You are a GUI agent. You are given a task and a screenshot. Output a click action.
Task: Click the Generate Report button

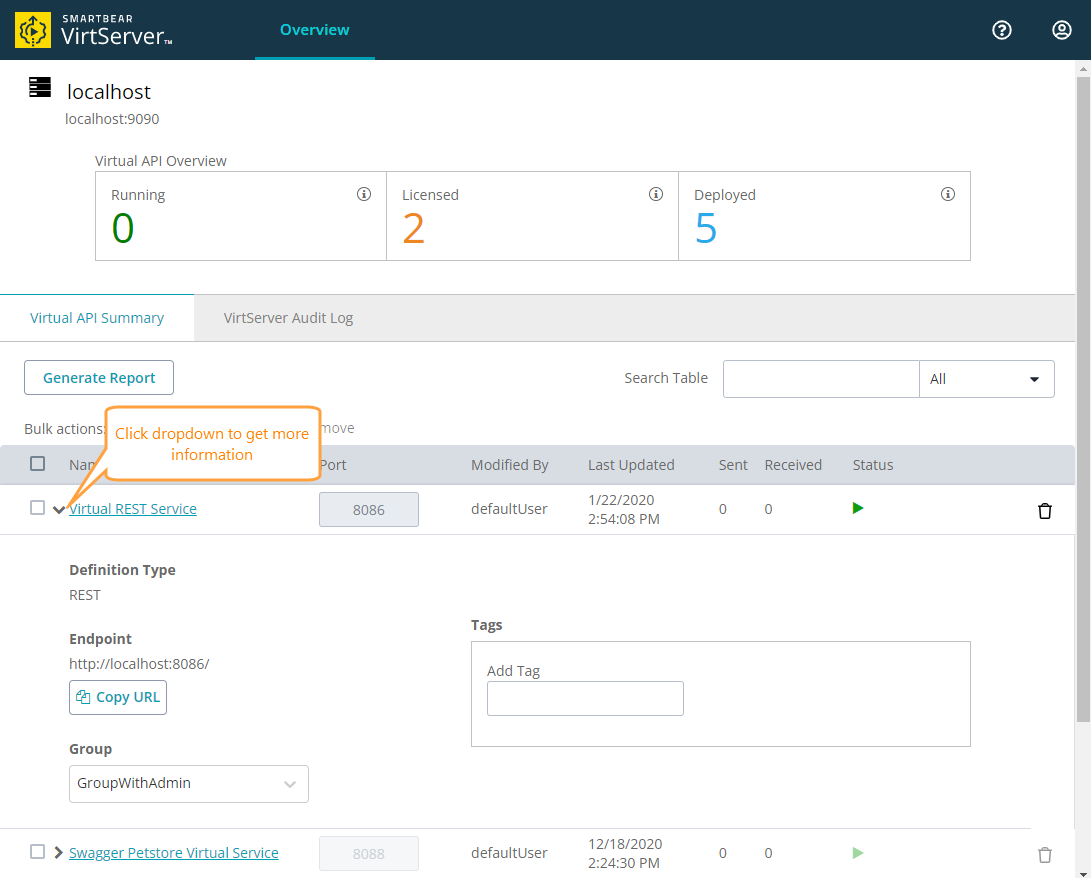tap(98, 378)
